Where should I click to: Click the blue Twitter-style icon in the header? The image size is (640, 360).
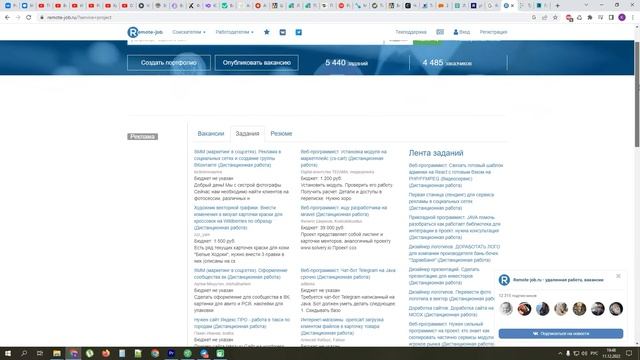pos(298,32)
